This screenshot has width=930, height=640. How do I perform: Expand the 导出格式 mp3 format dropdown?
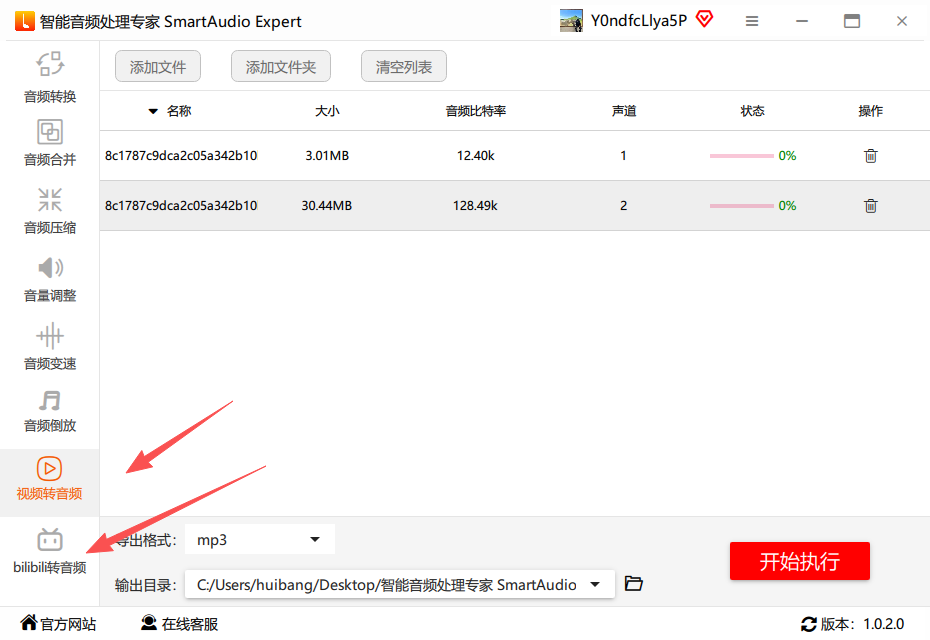click(315, 540)
